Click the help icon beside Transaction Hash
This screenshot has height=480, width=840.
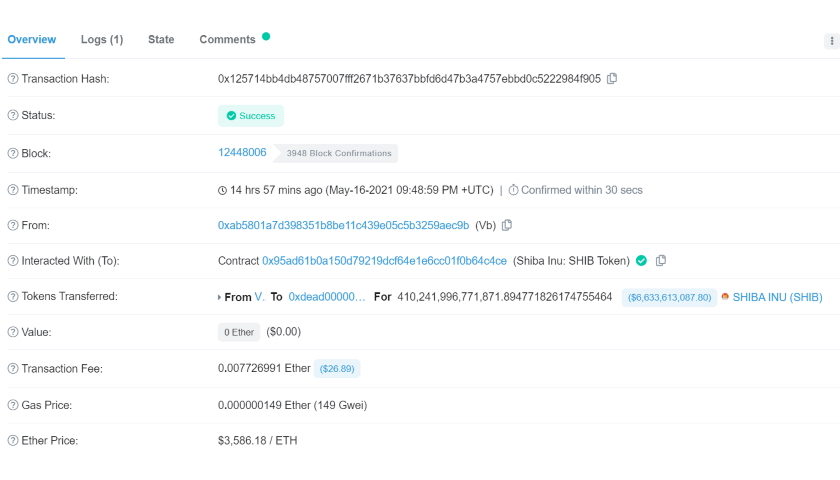pos(13,79)
